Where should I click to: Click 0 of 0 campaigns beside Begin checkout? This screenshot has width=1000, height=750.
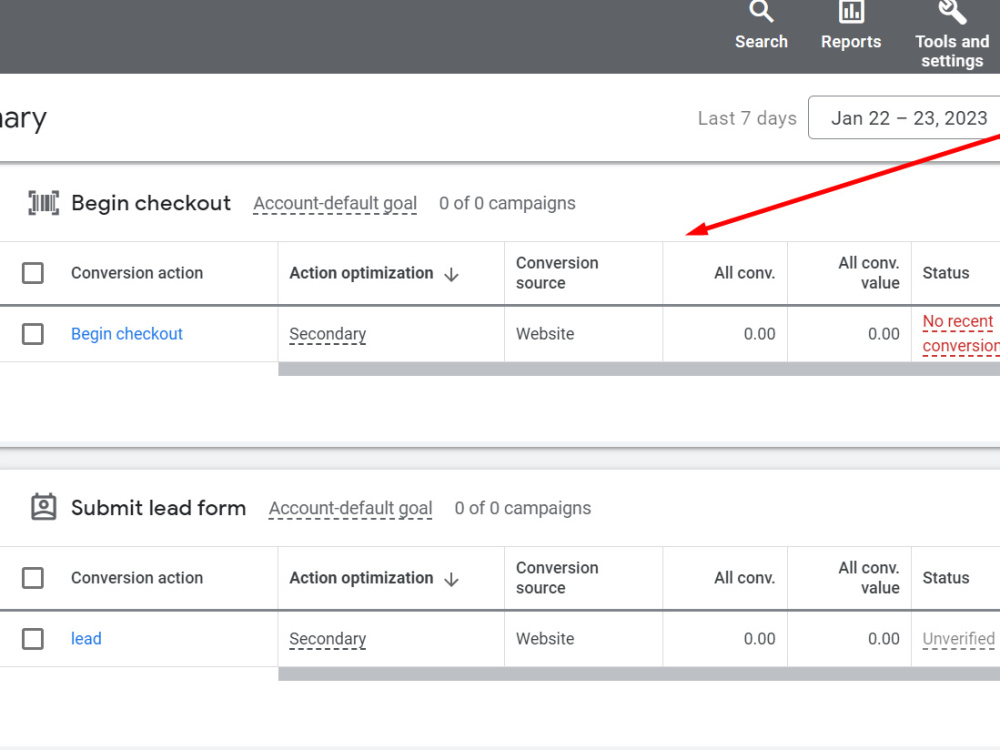[x=507, y=203]
